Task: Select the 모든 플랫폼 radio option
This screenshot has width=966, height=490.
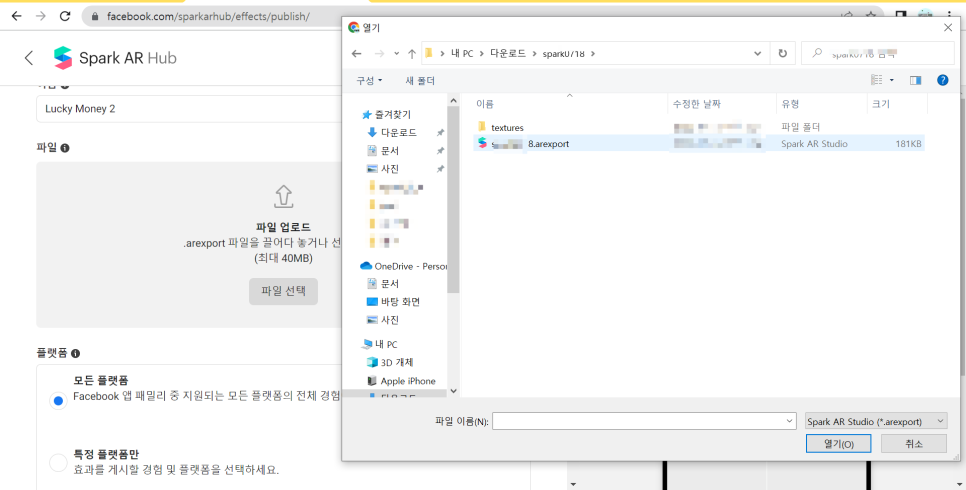Action: [58, 401]
